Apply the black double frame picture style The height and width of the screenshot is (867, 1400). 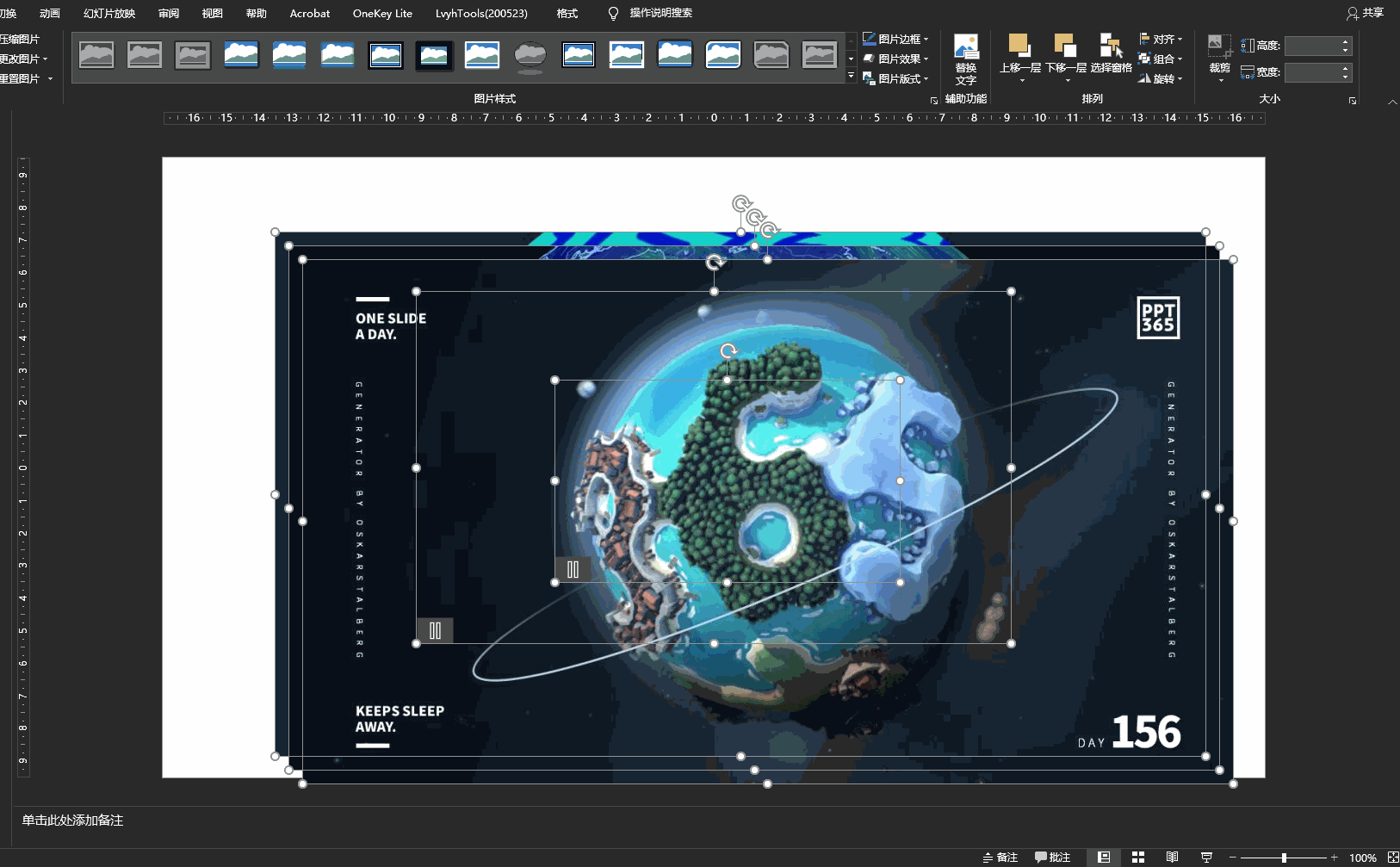[x=386, y=55]
